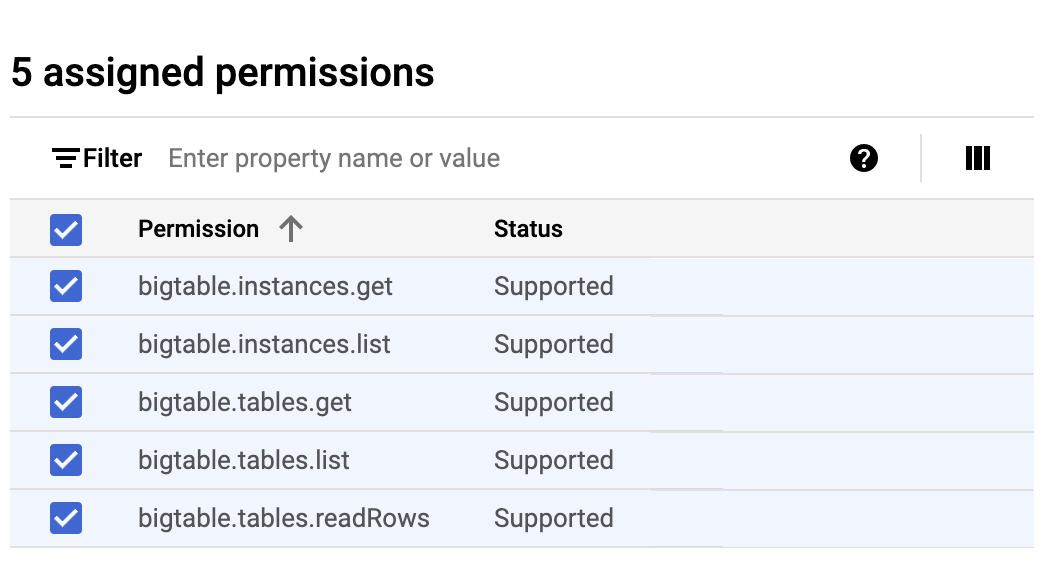Image resolution: width=1058 pixels, height=566 pixels.
Task: Toggle the select-all checkbox in the header row
Action: [x=66, y=230]
